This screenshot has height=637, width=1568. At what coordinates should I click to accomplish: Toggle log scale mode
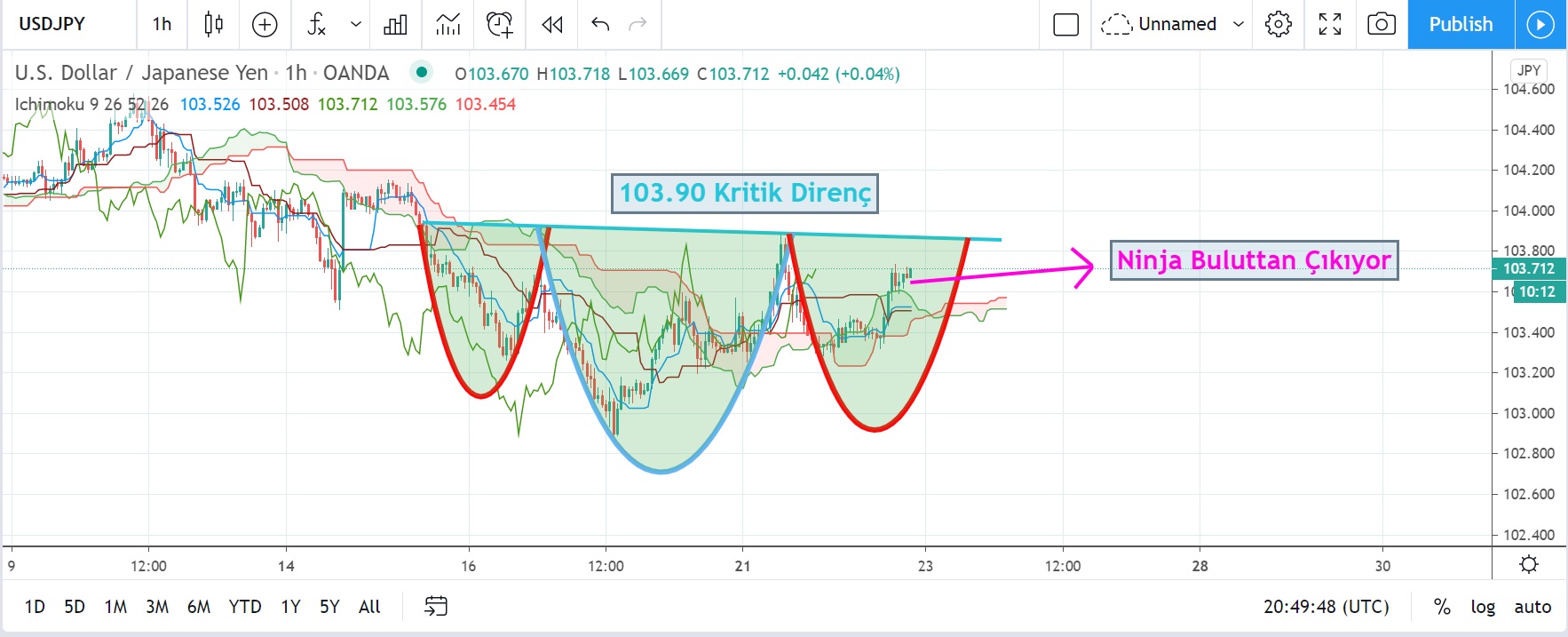(x=1483, y=607)
